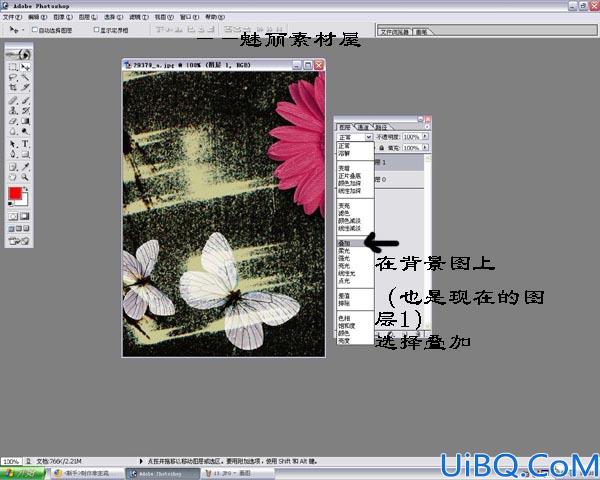Select the Eyedropper tool
The image size is (600, 480).
(x=25, y=167)
